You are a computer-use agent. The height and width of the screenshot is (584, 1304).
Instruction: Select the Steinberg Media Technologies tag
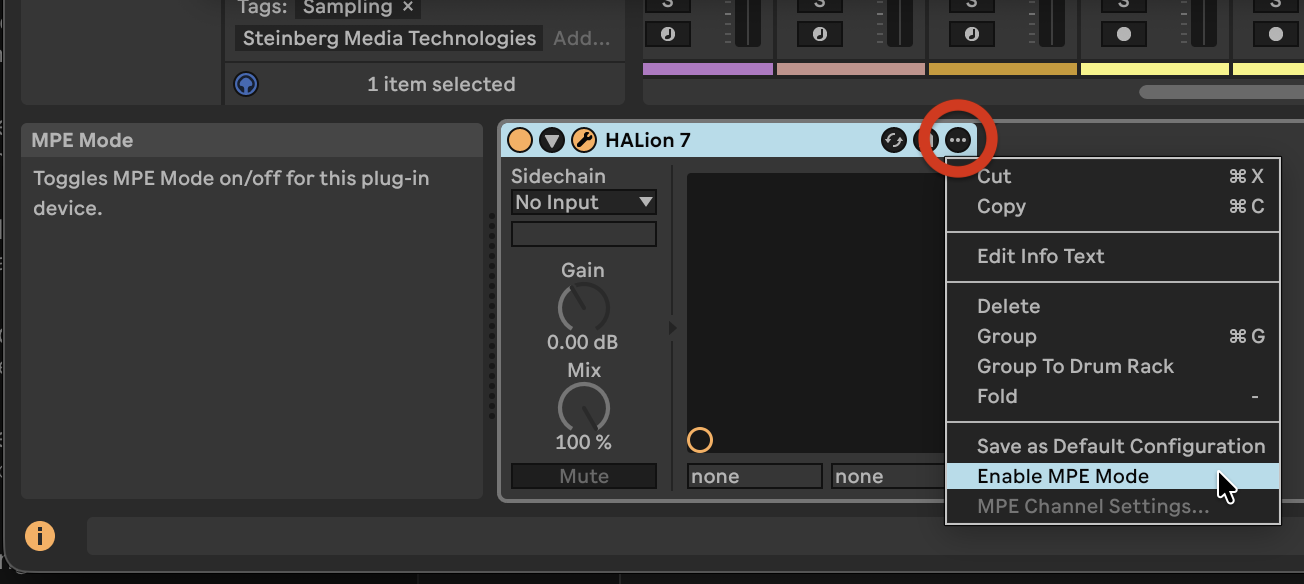click(390, 39)
